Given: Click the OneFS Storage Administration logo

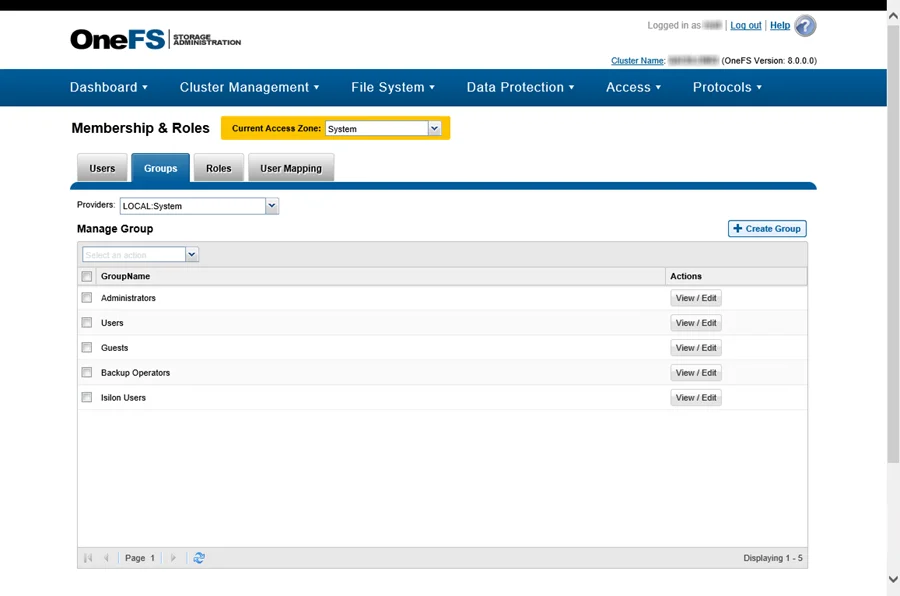Looking at the screenshot, I should pos(156,39).
